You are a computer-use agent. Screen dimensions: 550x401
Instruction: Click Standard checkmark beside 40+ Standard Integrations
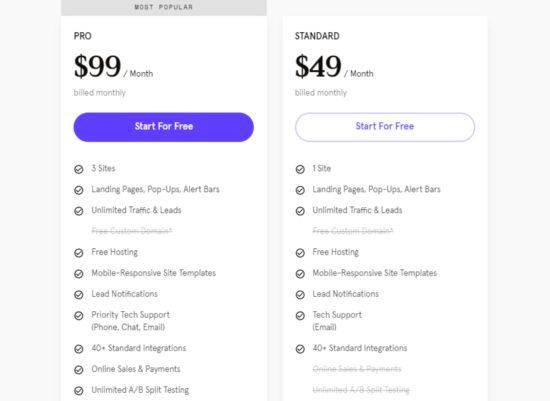[x=300, y=349]
